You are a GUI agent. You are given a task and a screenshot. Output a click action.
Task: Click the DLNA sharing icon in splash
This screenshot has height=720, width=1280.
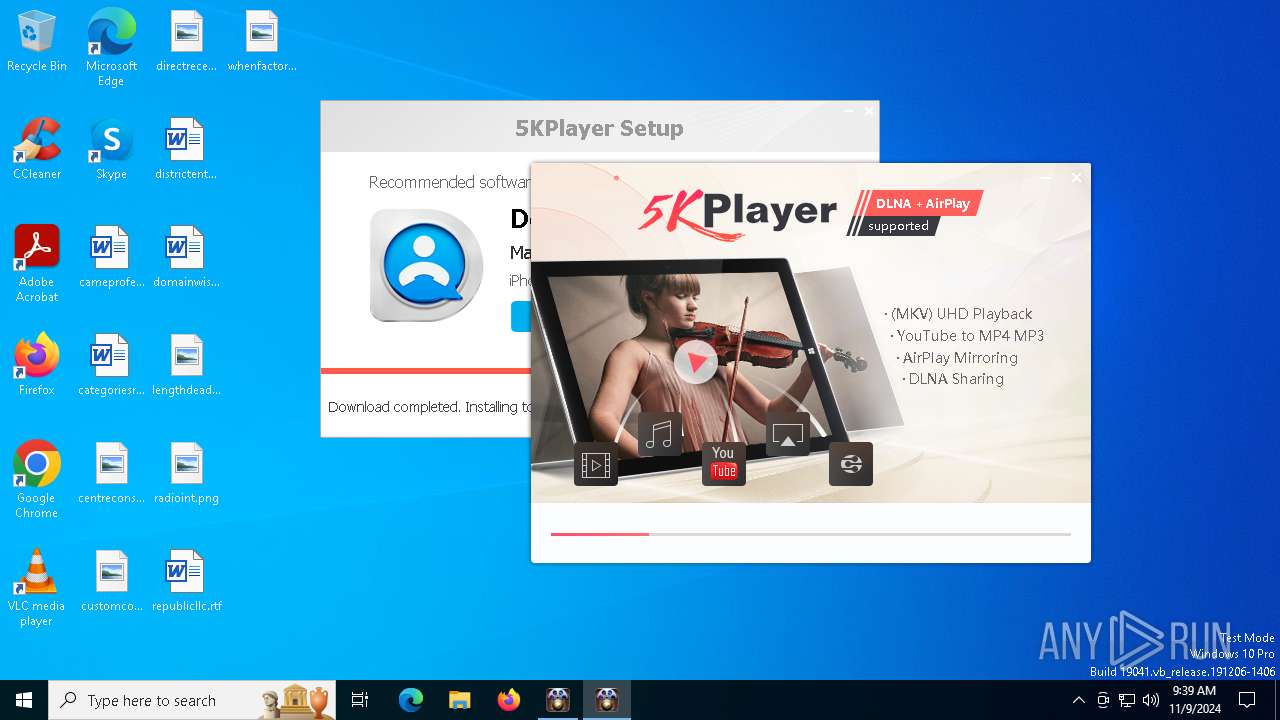click(x=851, y=464)
